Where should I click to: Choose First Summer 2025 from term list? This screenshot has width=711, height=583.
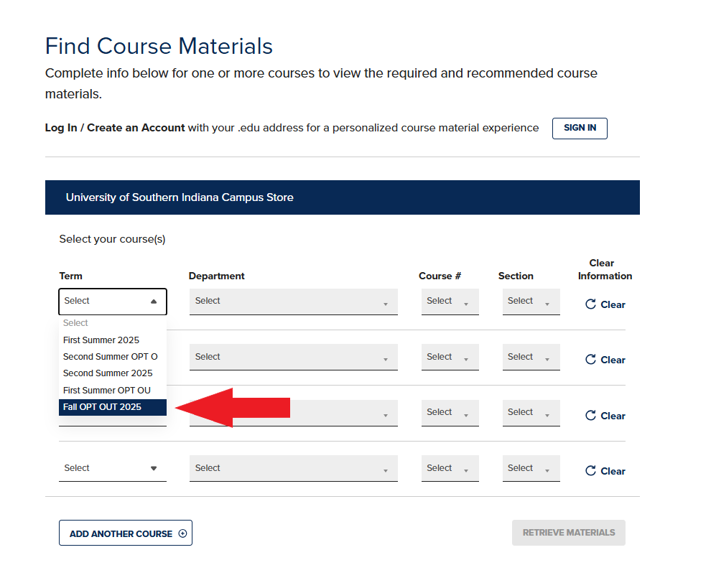click(101, 340)
